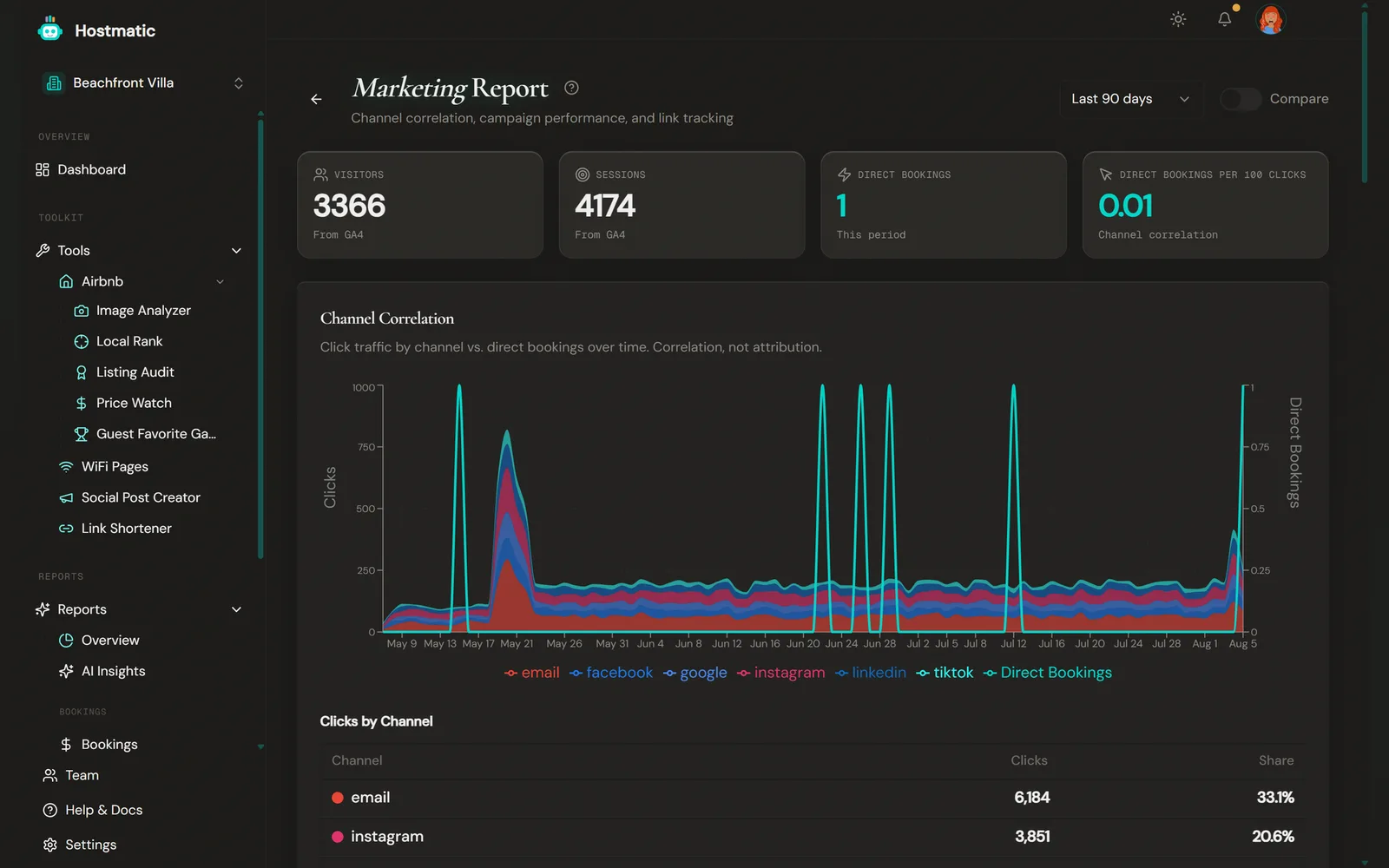The image size is (1389, 868).
Task: Go back using the left arrow
Action: 316,99
